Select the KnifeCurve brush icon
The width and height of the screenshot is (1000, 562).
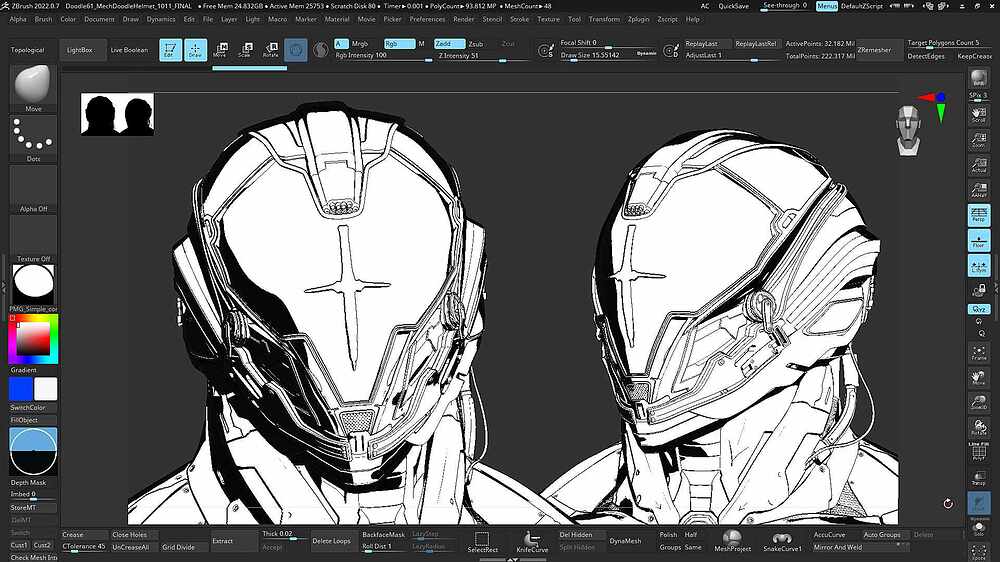(532, 542)
